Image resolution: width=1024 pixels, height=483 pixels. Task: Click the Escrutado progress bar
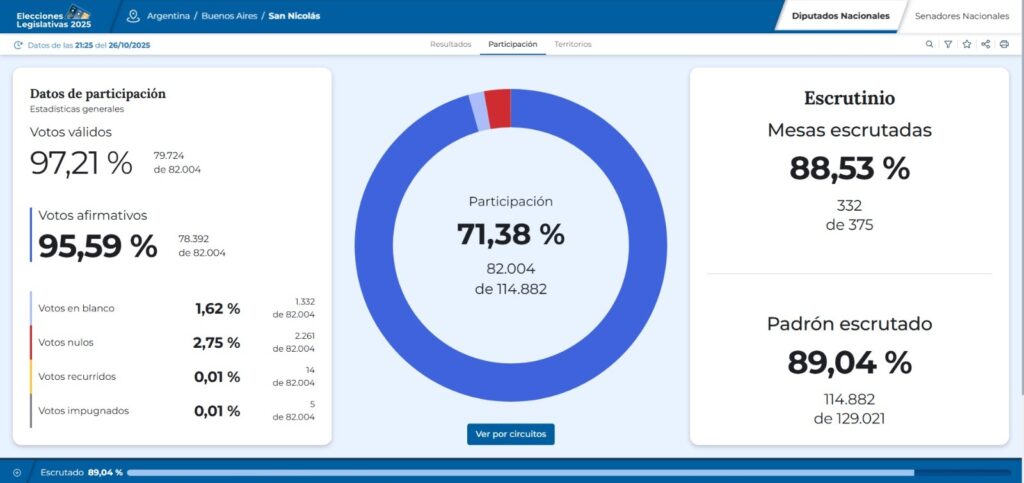click(x=569, y=473)
